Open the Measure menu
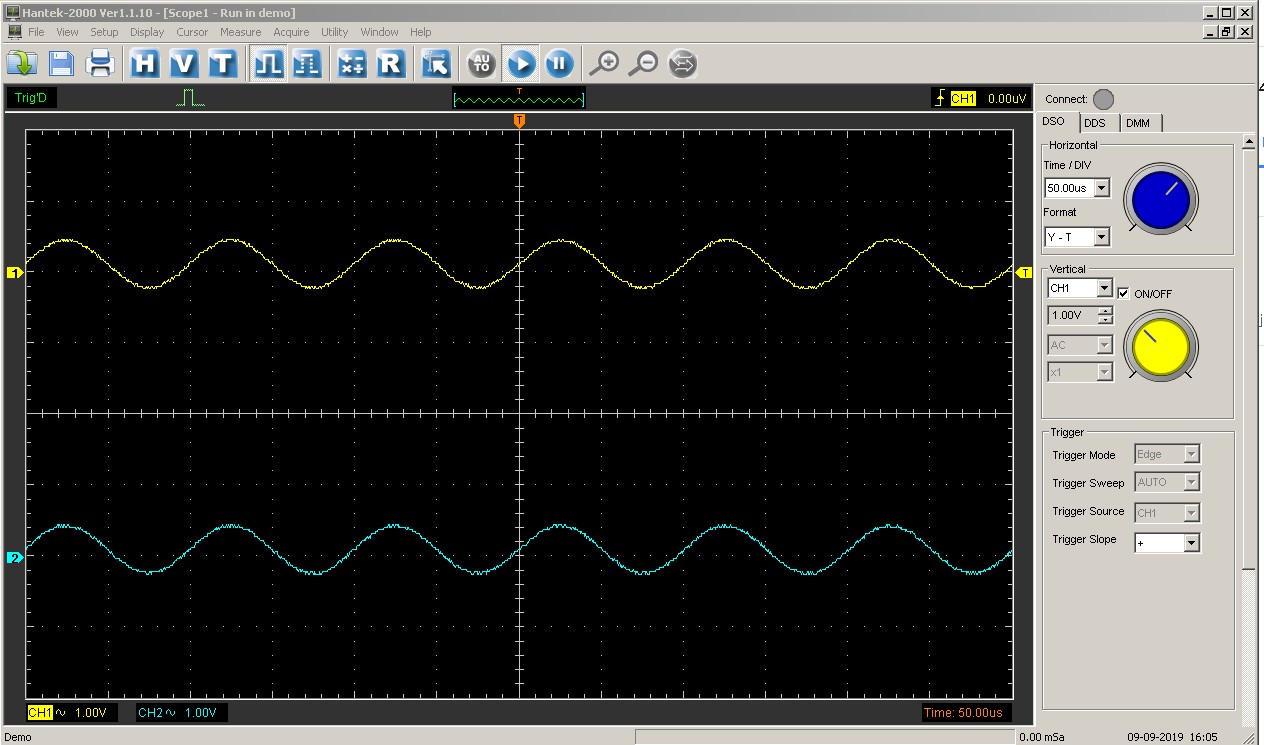Screen dimensions: 1264x745 [x=240, y=32]
